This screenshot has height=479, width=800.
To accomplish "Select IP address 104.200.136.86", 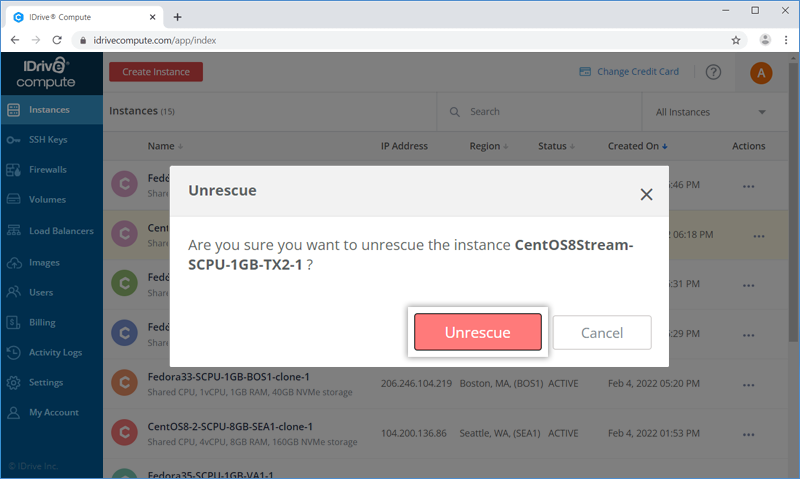I will pos(414,433).
